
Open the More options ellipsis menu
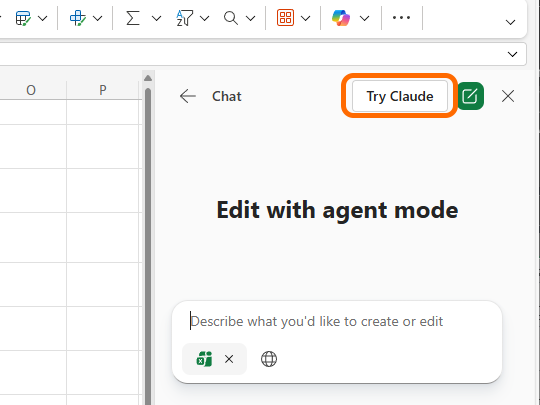(x=402, y=18)
